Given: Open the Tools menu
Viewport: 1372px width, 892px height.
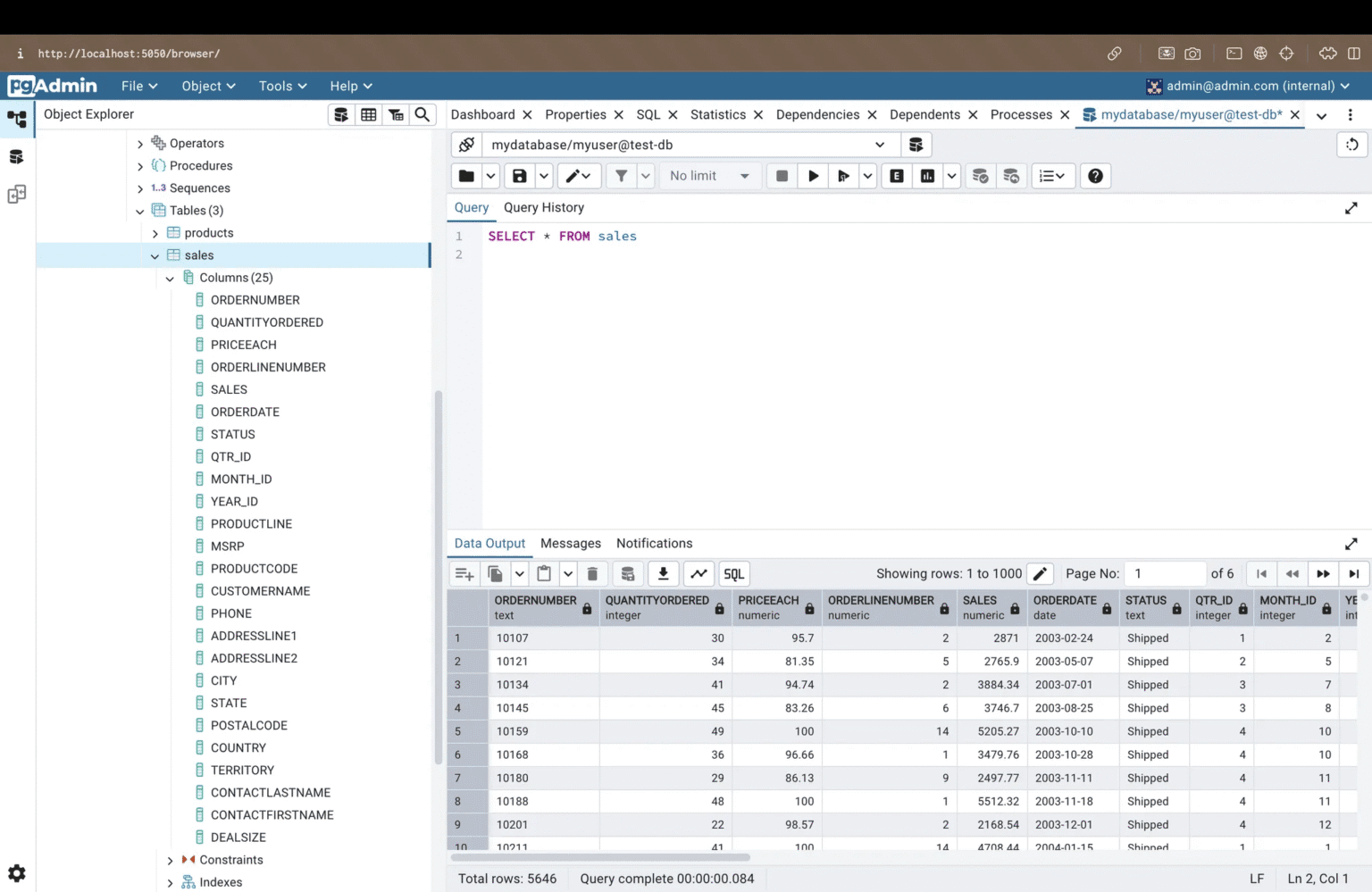Looking at the screenshot, I should (x=277, y=86).
